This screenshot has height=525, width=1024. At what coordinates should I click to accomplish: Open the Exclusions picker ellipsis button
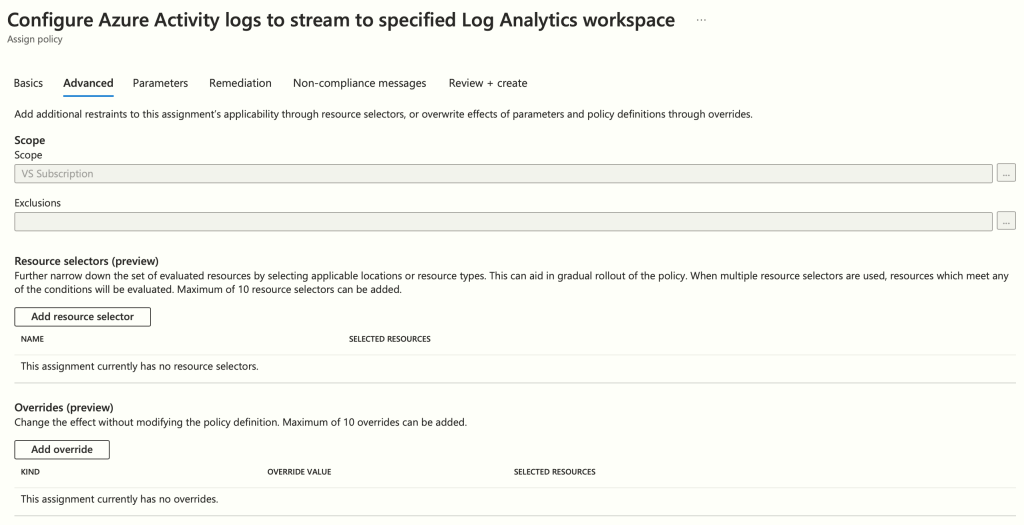pos(1006,221)
